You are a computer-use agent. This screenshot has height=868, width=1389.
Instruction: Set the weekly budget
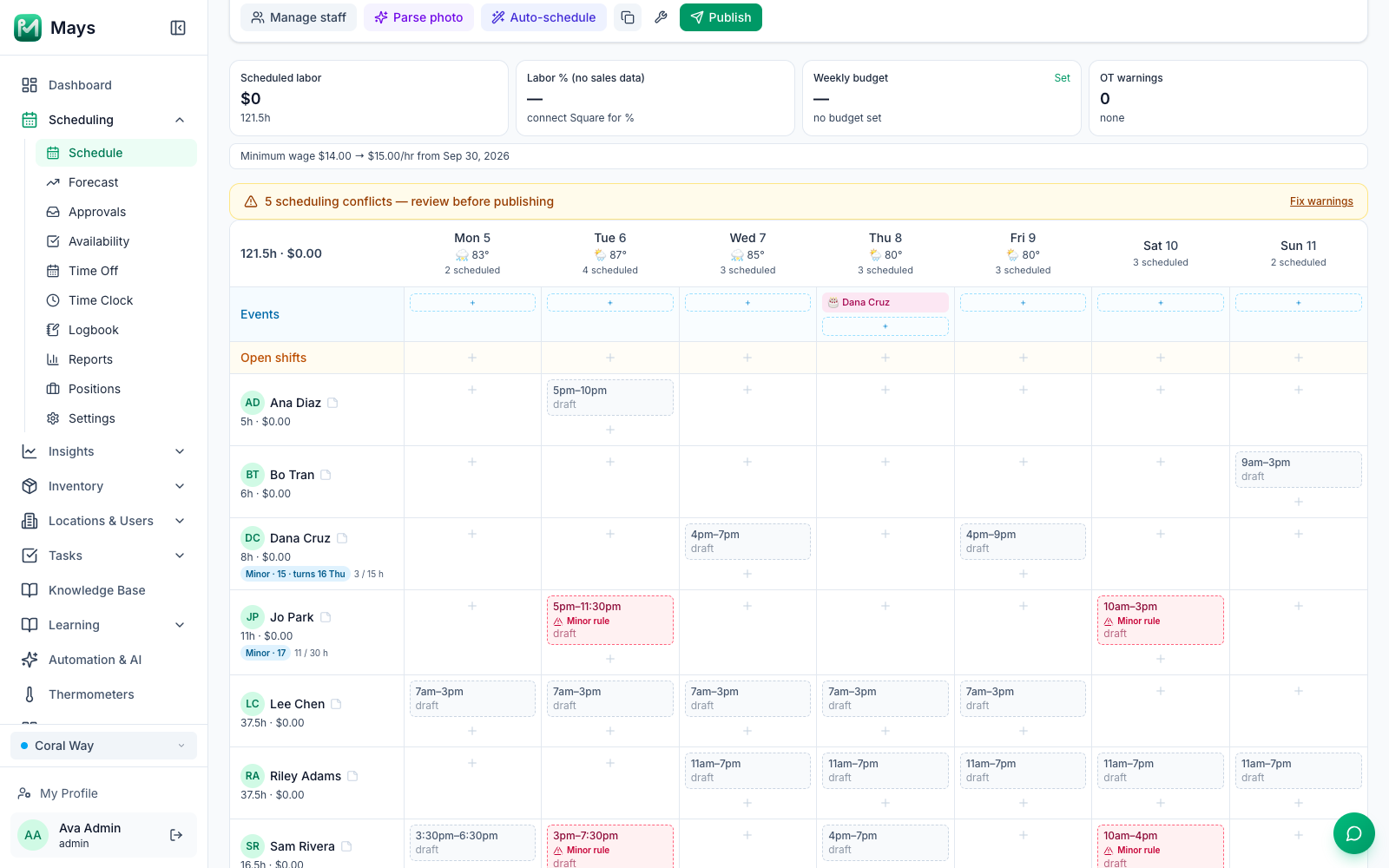click(x=1062, y=78)
